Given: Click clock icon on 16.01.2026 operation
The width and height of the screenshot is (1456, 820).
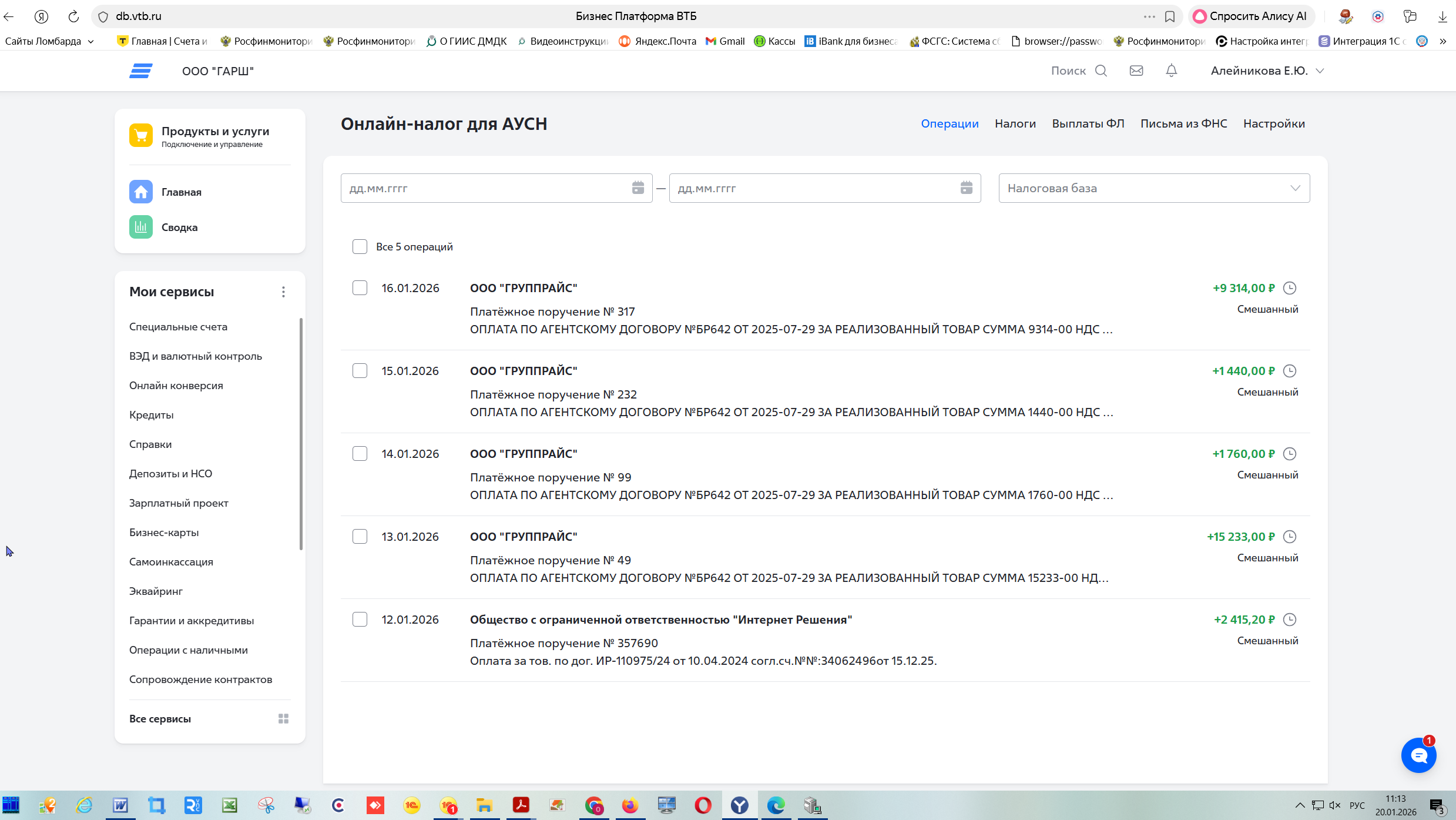Looking at the screenshot, I should coord(1290,288).
